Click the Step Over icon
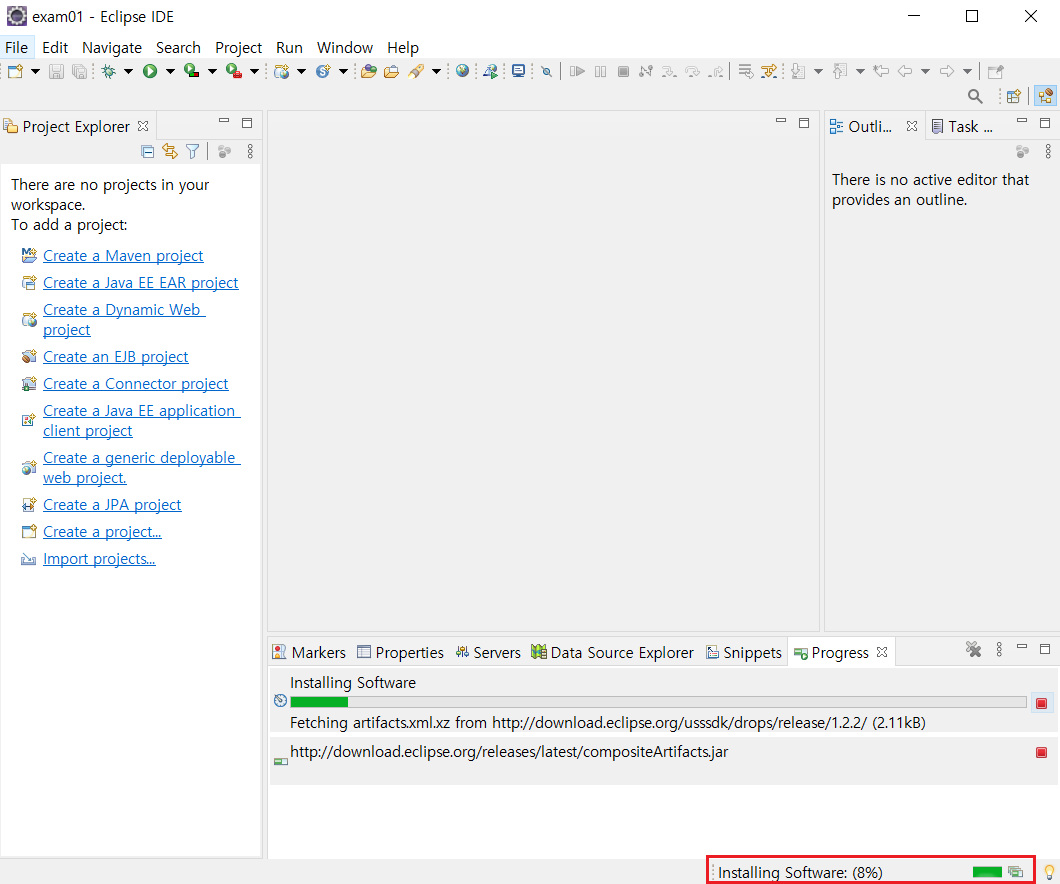 pyautogui.click(x=692, y=71)
